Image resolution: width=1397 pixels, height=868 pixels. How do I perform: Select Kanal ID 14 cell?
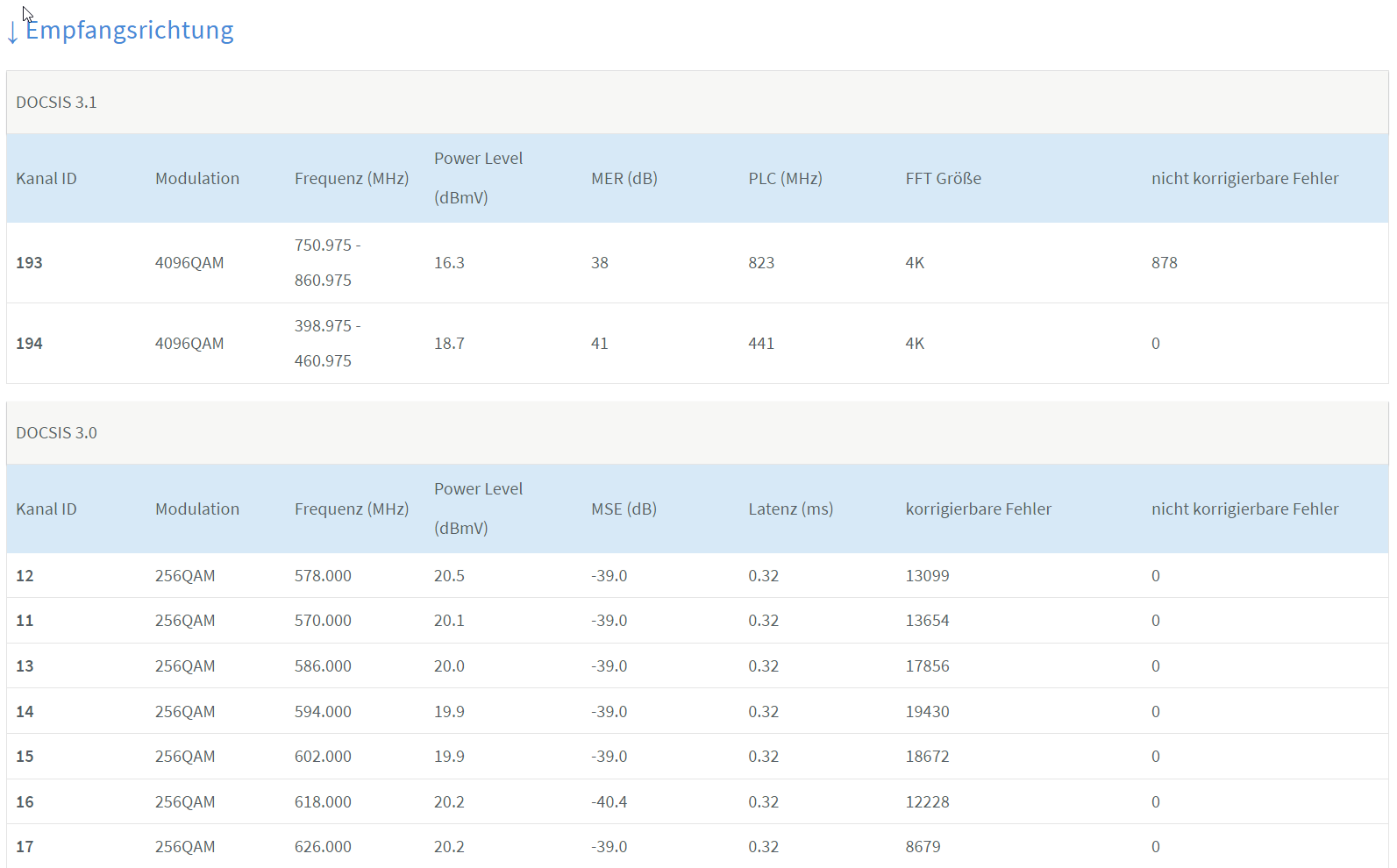(x=25, y=712)
